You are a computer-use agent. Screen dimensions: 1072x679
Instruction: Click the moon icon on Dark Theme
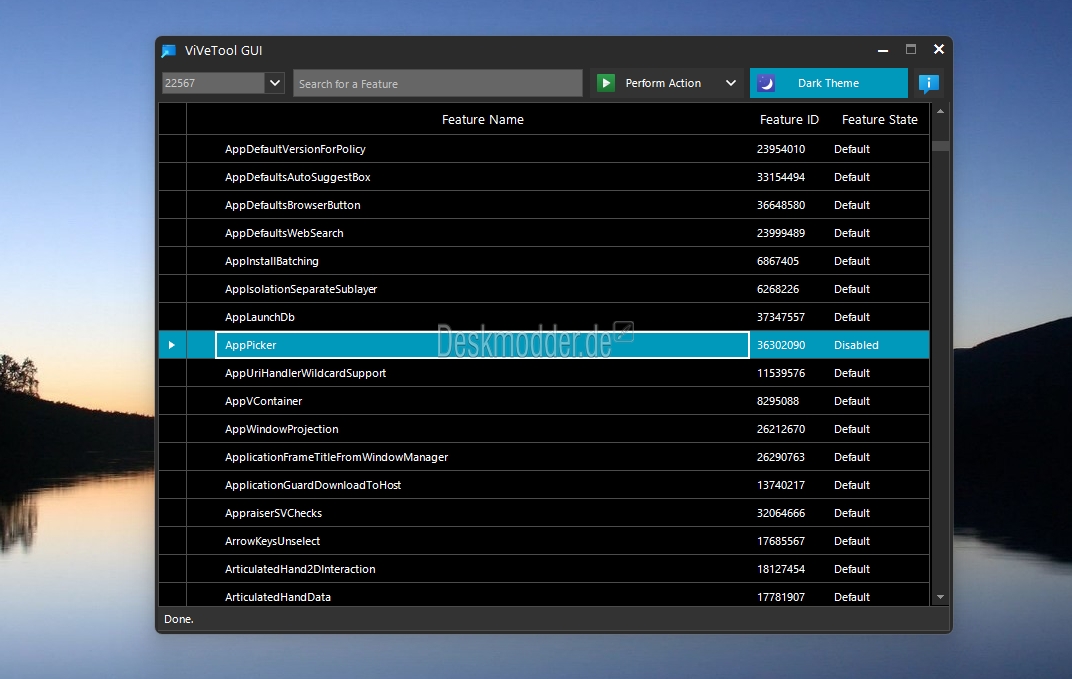click(766, 83)
